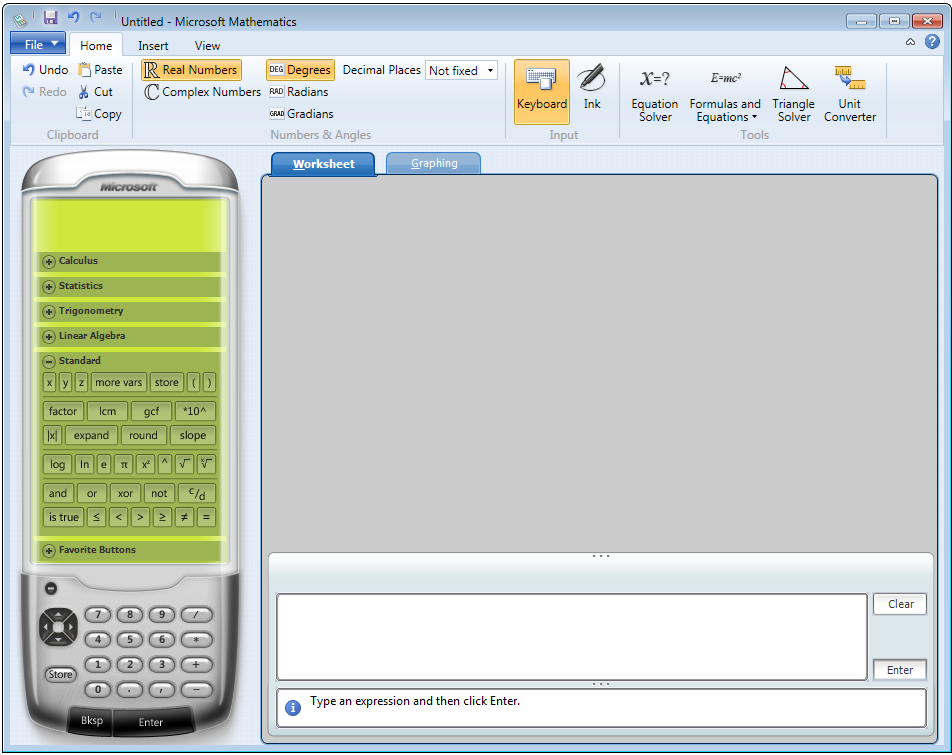Click the slope function key
Viewport: 952px width, 755px height.
point(192,435)
